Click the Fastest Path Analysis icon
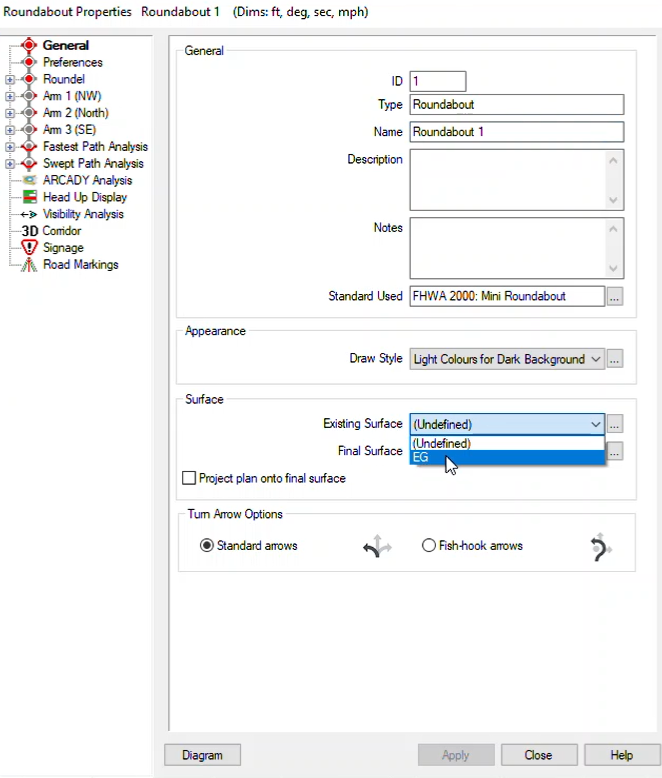This screenshot has height=778, width=662. click(29, 146)
